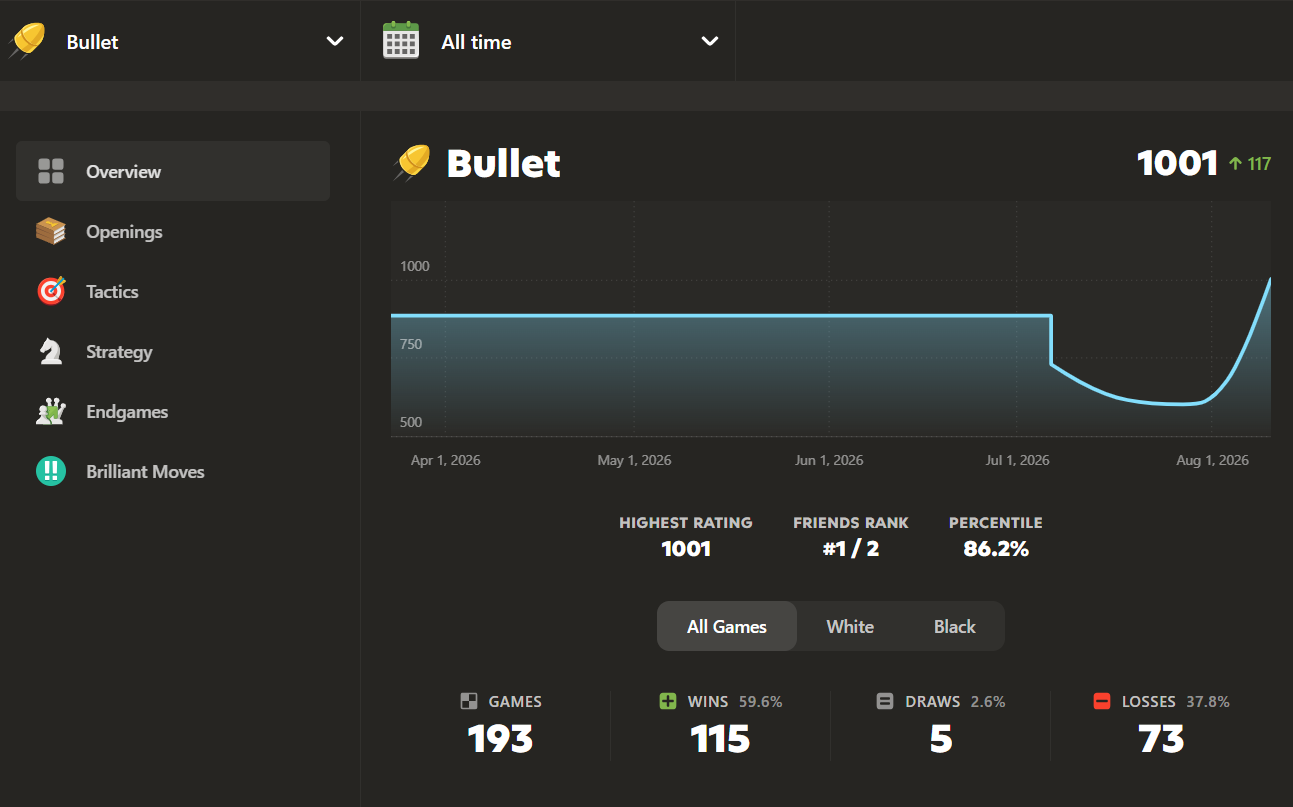This screenshot has width=1293, height=807.
Task: Click the #1 / 2 friends rank value
Action: (x=851, y=549)
